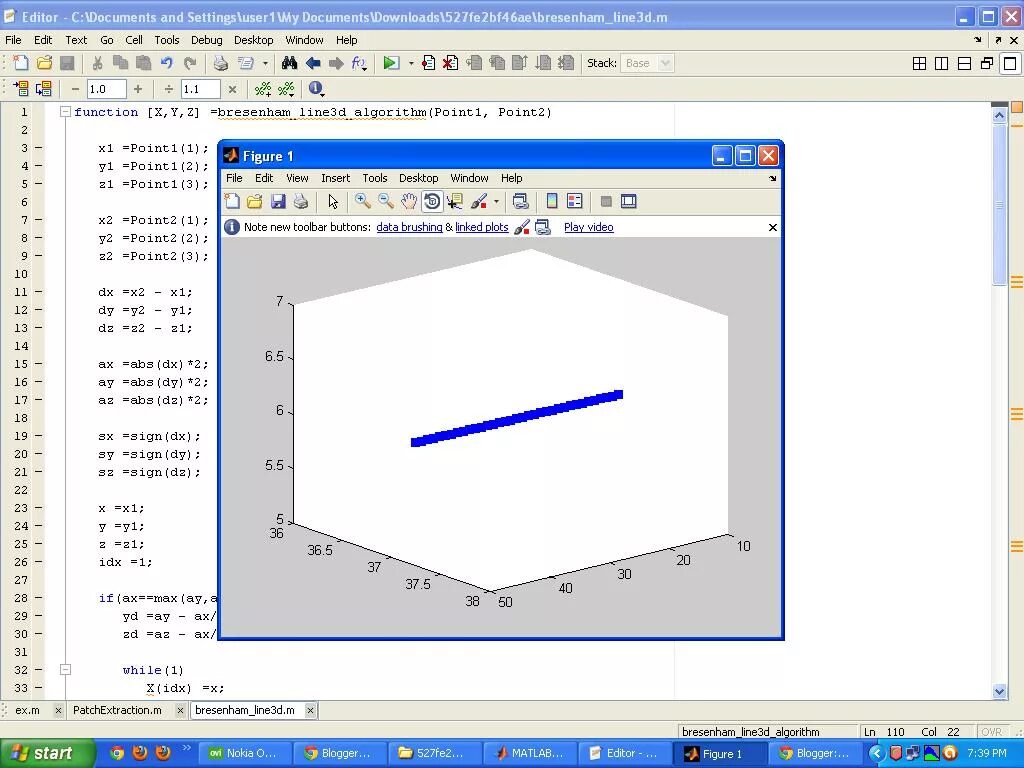Open the Run configuration dropdown arrow
Viewport: 1024px width, 768px height.
pyautogui.click(x=411, y=63)
